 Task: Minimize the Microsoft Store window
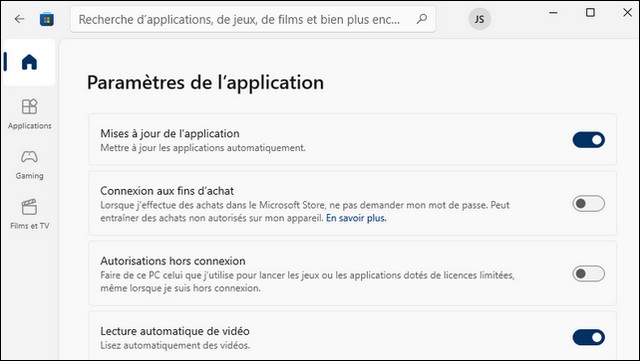coord(553,13)
